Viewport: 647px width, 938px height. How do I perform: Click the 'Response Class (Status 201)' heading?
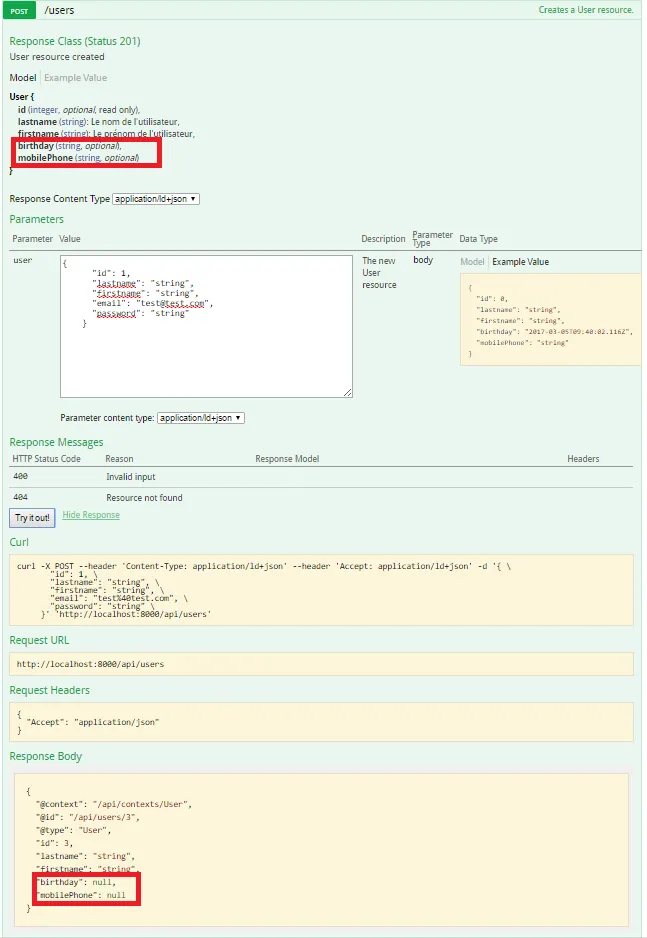(x=75, y=41)
